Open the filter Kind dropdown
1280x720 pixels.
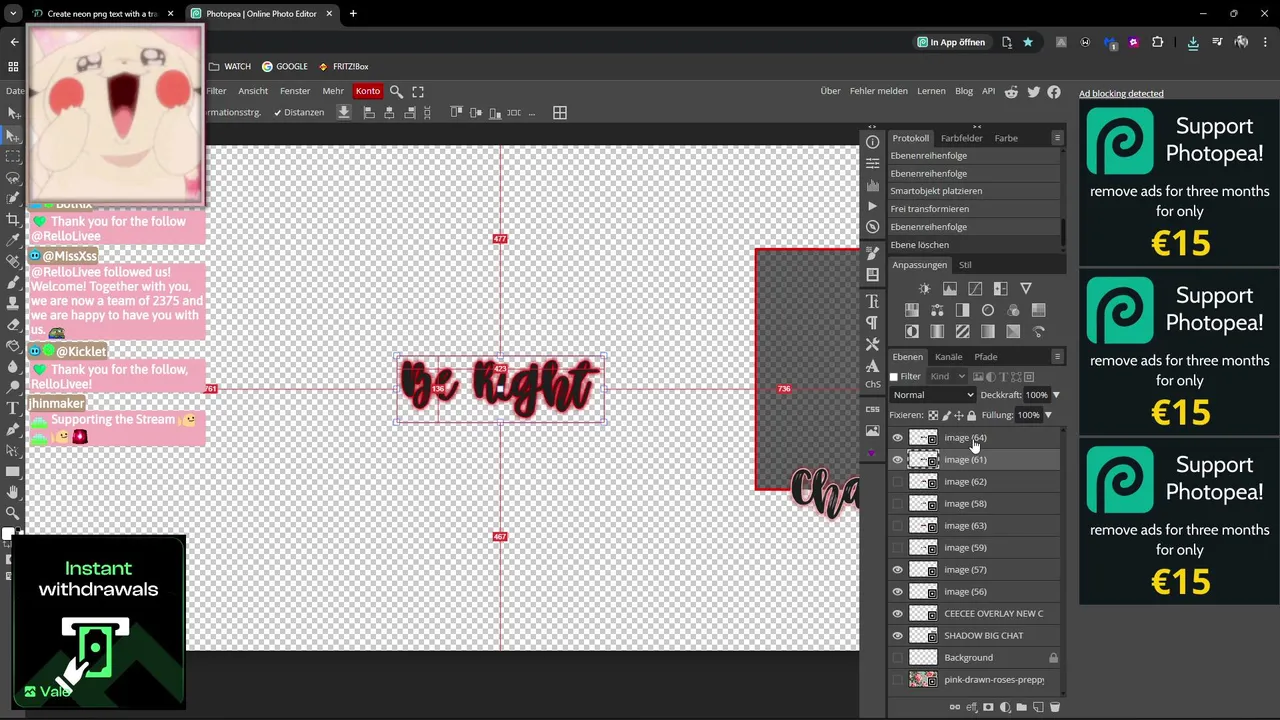click(948, 377)
